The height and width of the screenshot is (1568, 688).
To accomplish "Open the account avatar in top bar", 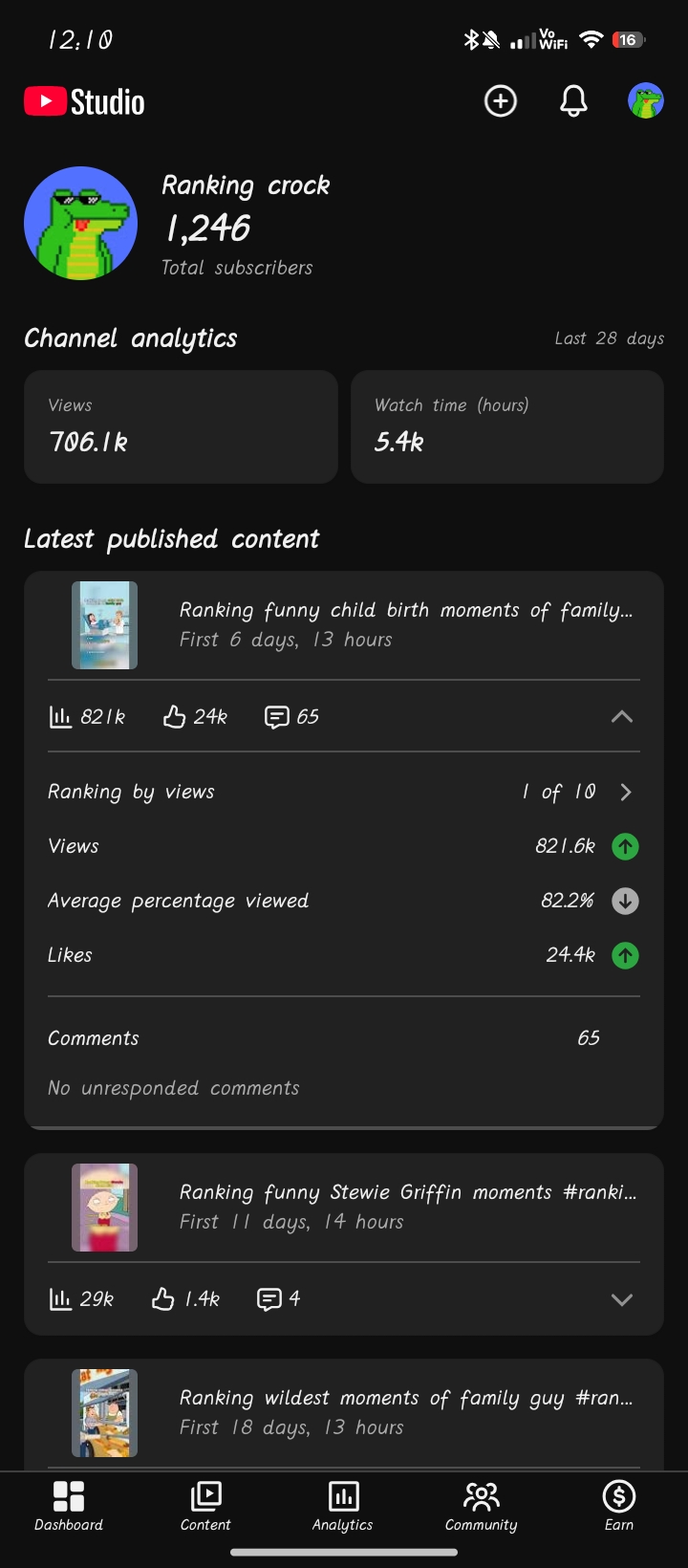I will 646,101.
